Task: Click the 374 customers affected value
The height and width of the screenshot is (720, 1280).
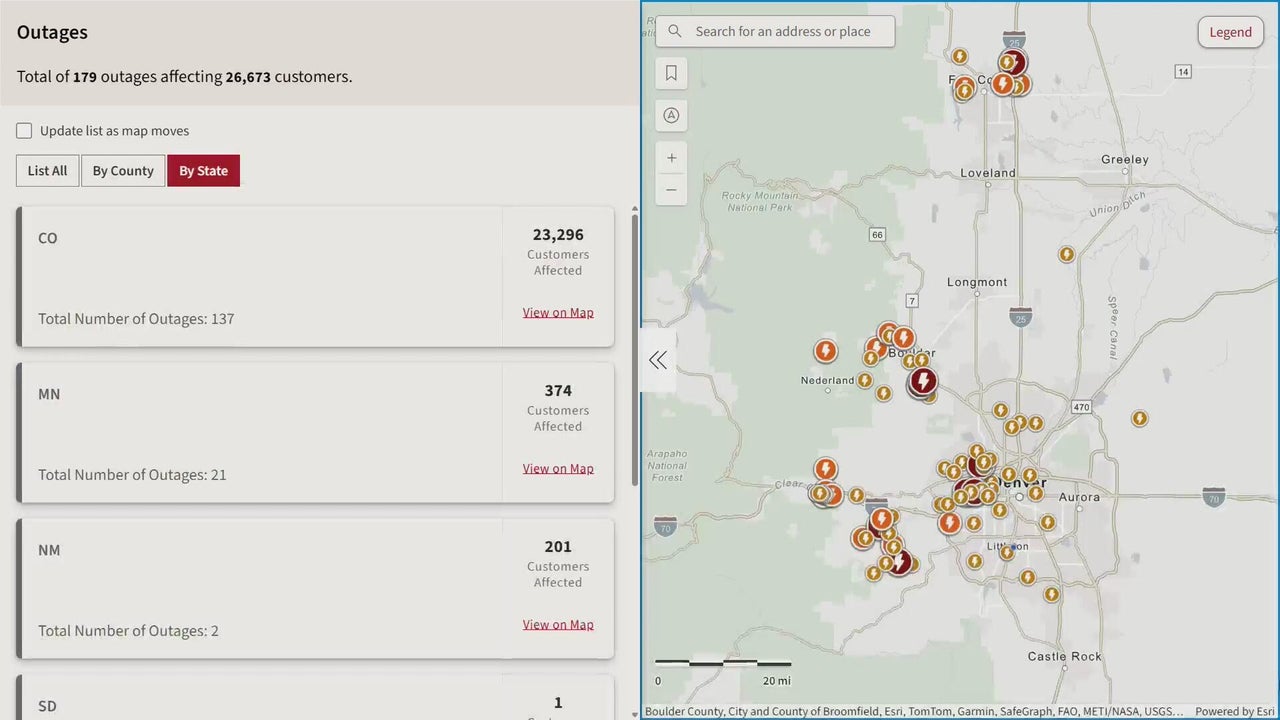Action: (558, 391)
